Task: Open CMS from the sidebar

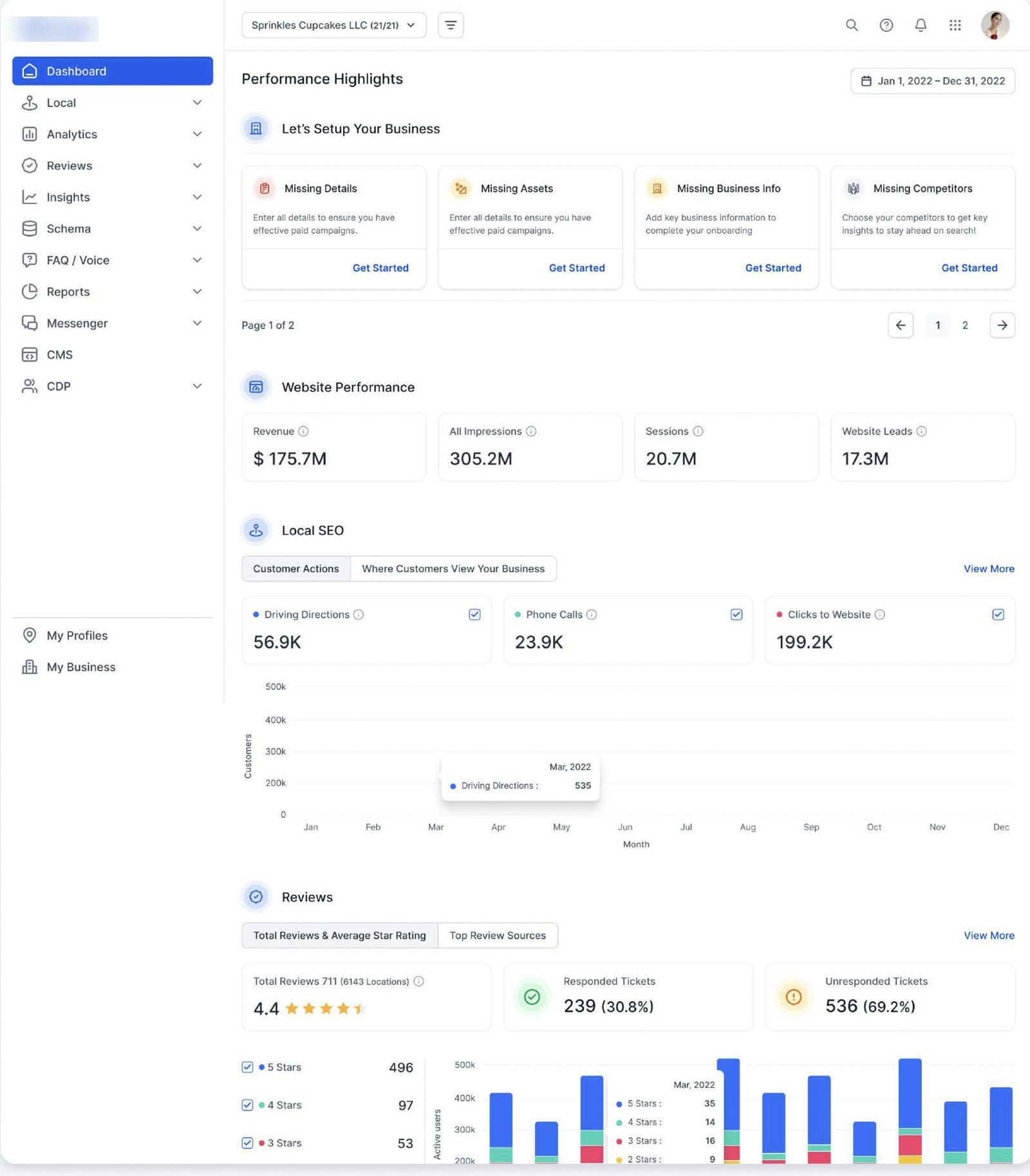Action: pyautogui.click(x=113, y=355)
